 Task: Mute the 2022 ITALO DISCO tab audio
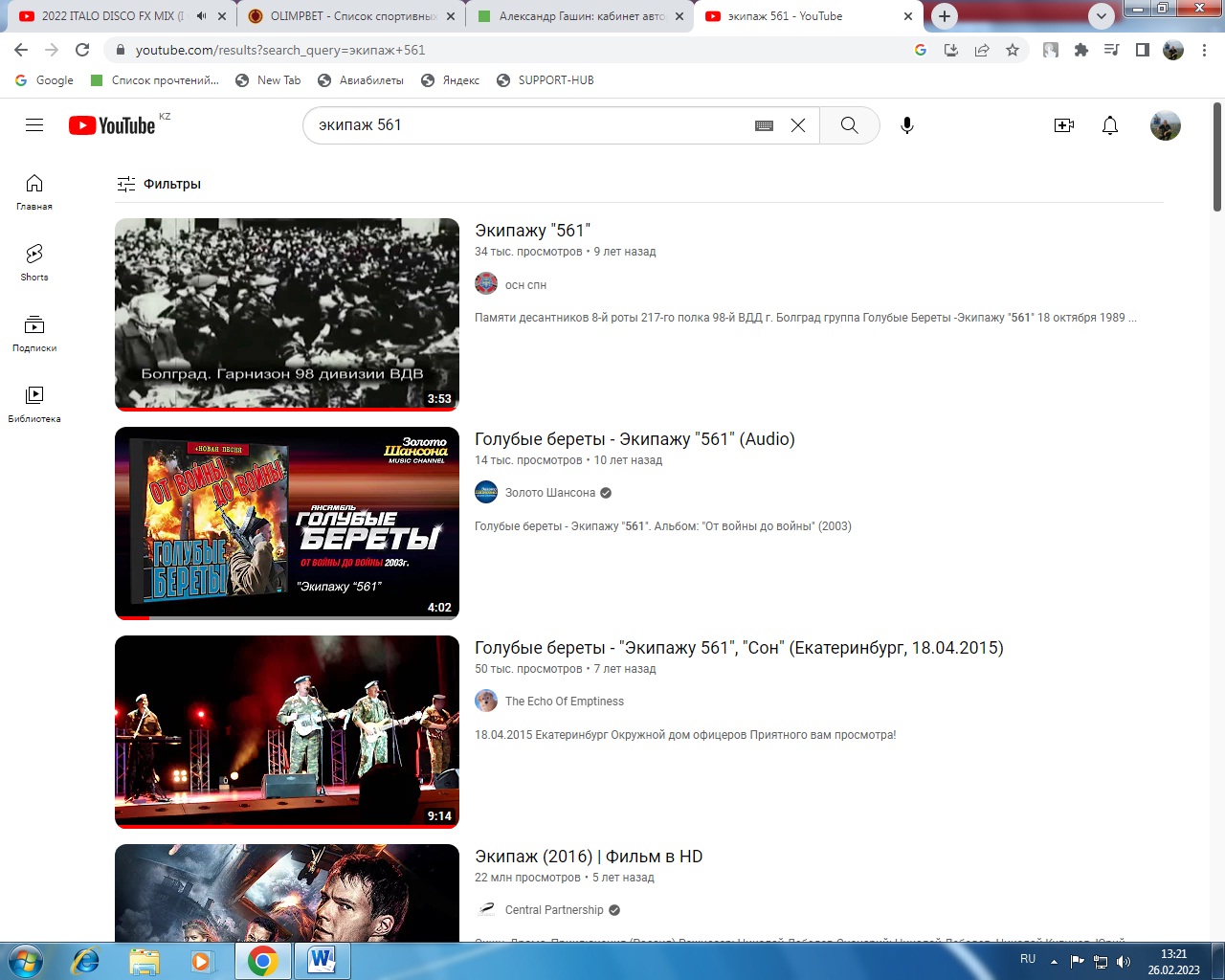[x=201, y=16]
